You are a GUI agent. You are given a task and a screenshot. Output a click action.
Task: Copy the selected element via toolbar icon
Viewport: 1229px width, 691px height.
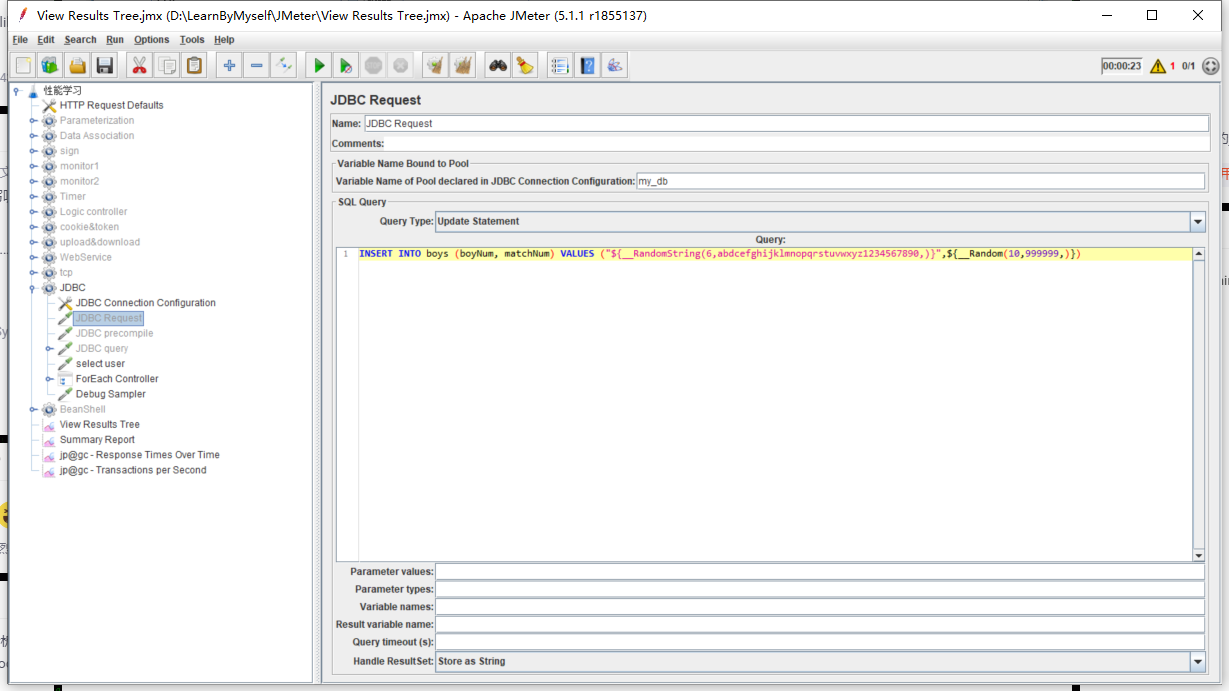167,66
